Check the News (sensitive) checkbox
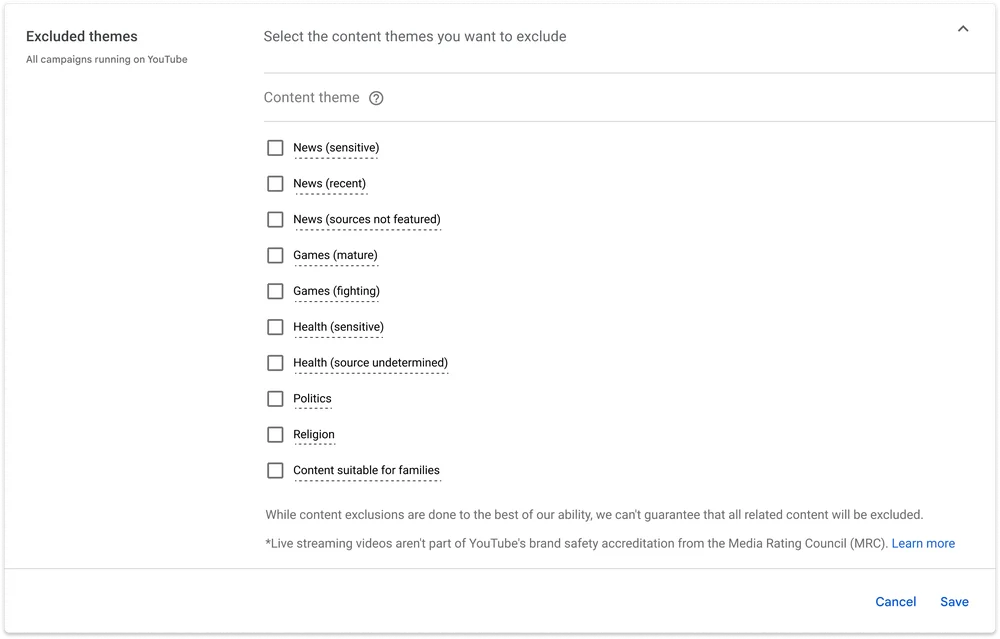This screenshot has height=639, width=1000. click(x=275, y=148)
